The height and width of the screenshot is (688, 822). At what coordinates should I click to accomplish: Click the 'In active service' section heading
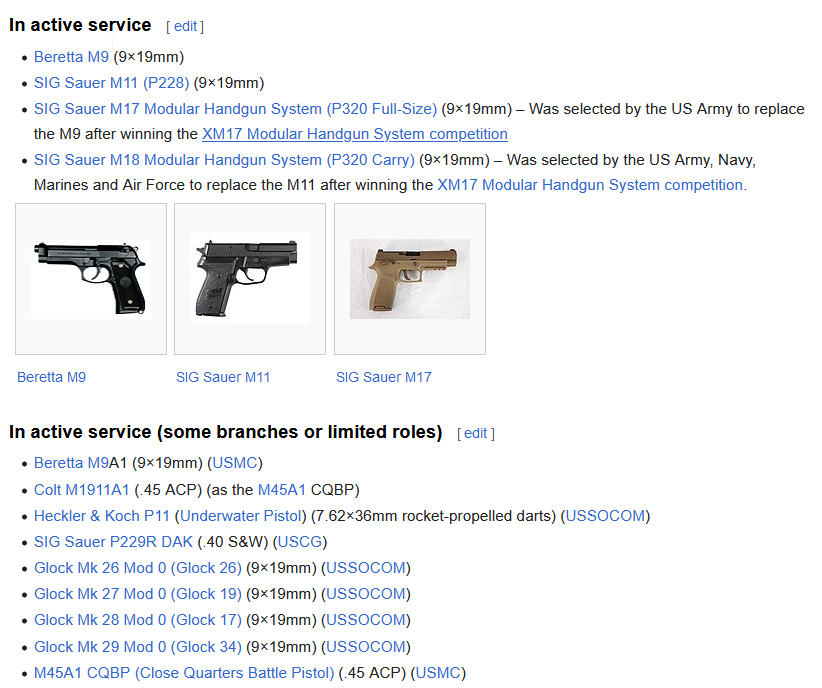click(x=80, y=25)
